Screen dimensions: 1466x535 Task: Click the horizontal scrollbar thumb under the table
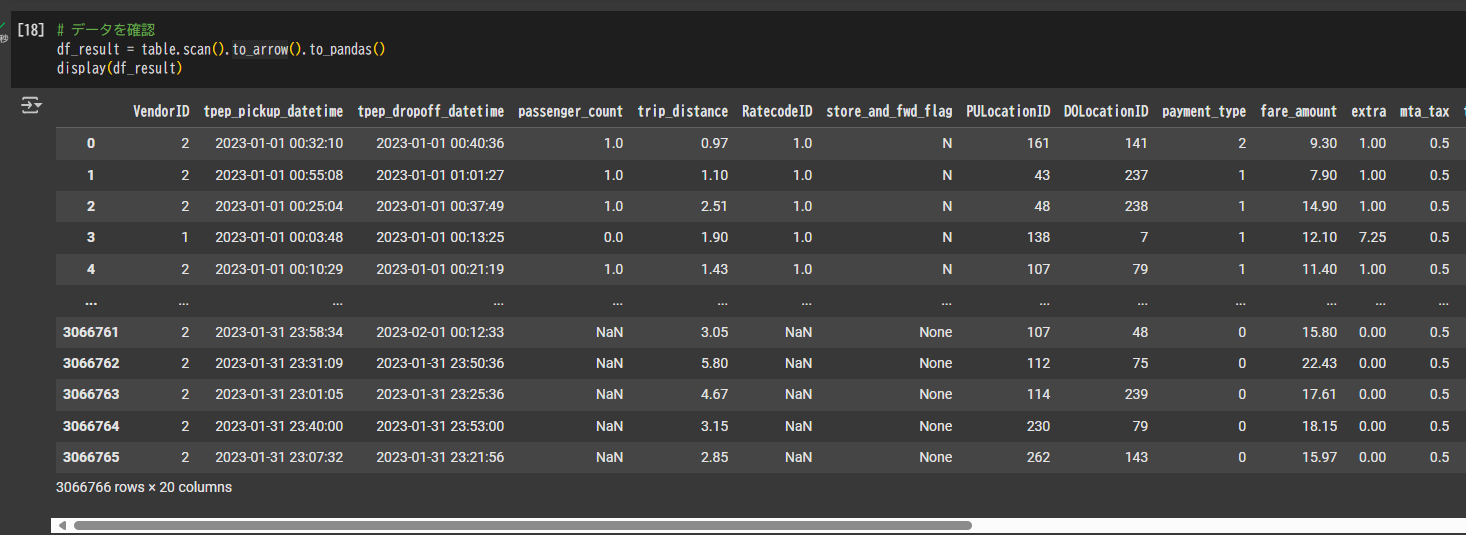[523, 525]
